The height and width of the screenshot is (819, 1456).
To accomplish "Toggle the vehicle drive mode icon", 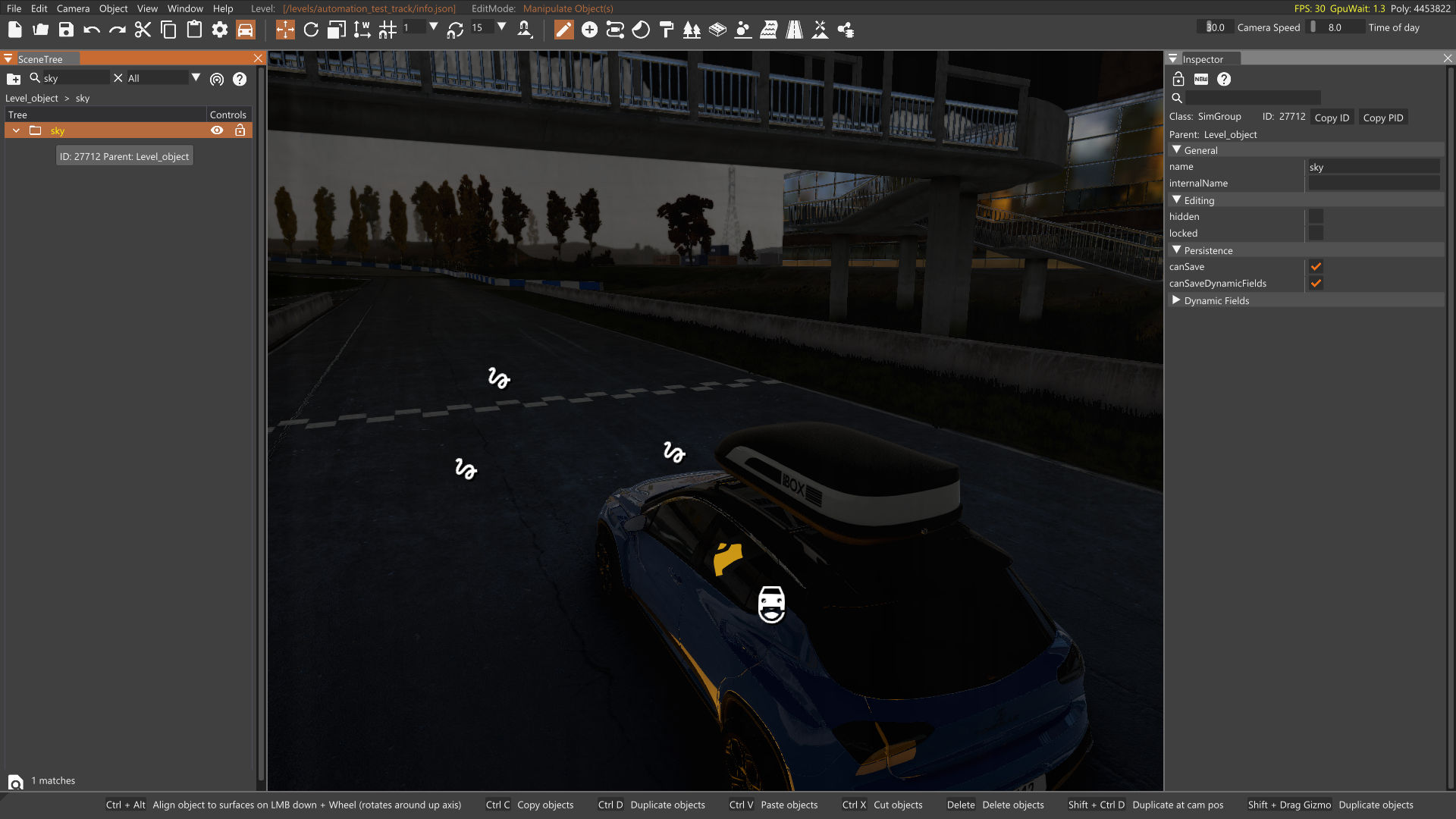I will tap(245, 30).
